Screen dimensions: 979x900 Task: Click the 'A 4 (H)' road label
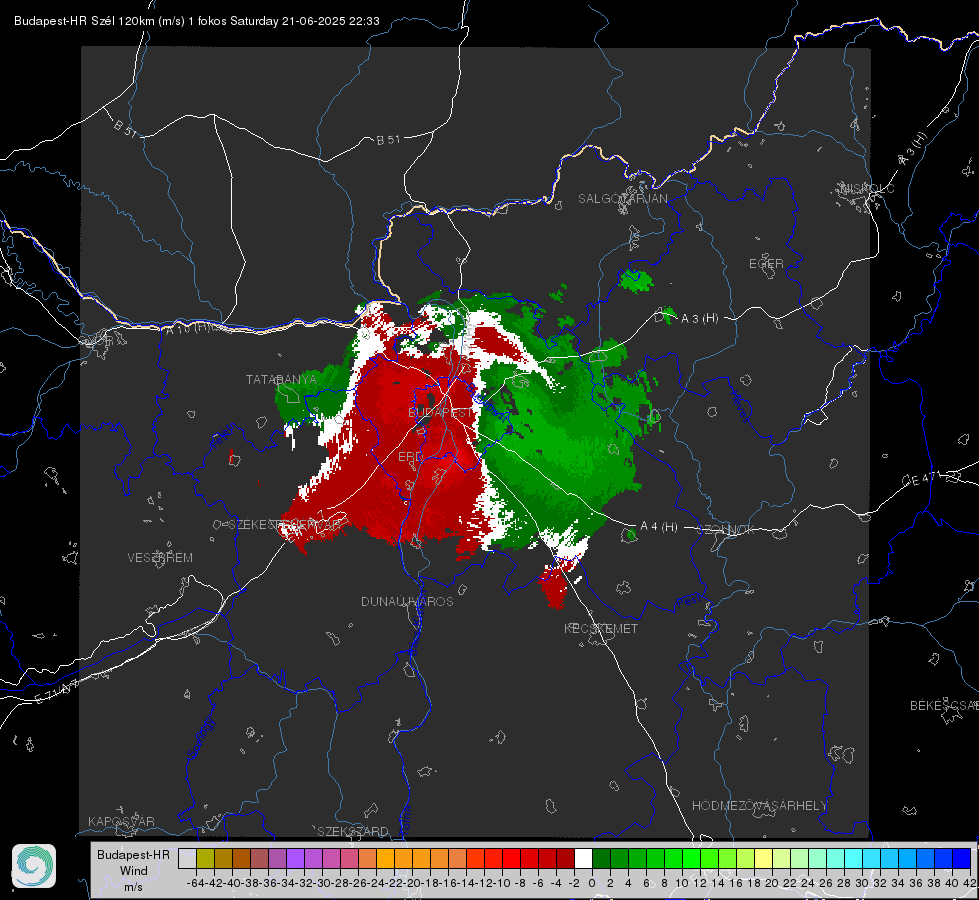[659, 527]
